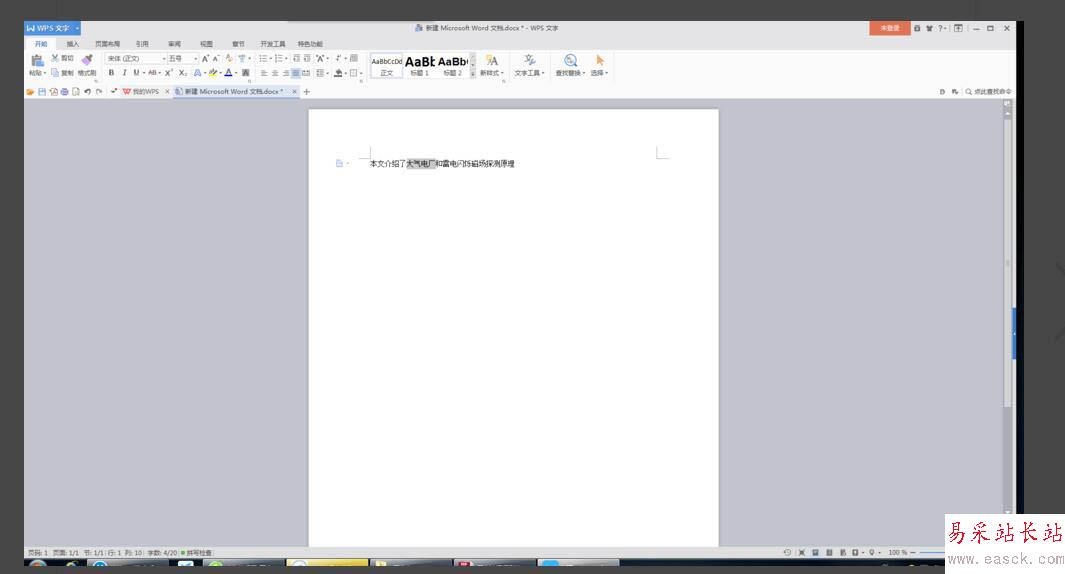Image resolution: width=1065 pixels, height=574 pixels.
Task: Toggle Italic formatting
Action: (124, 73)
